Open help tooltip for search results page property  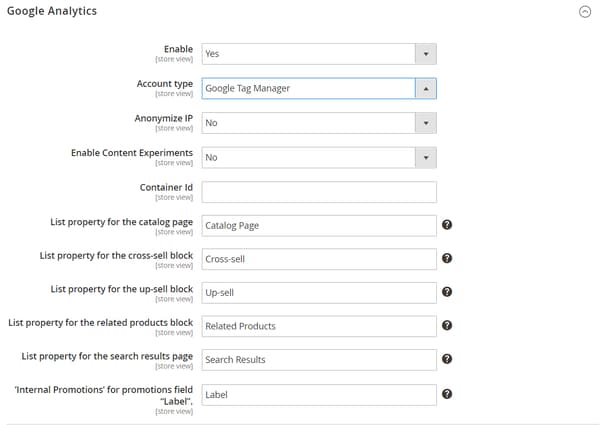coord(447,359)
